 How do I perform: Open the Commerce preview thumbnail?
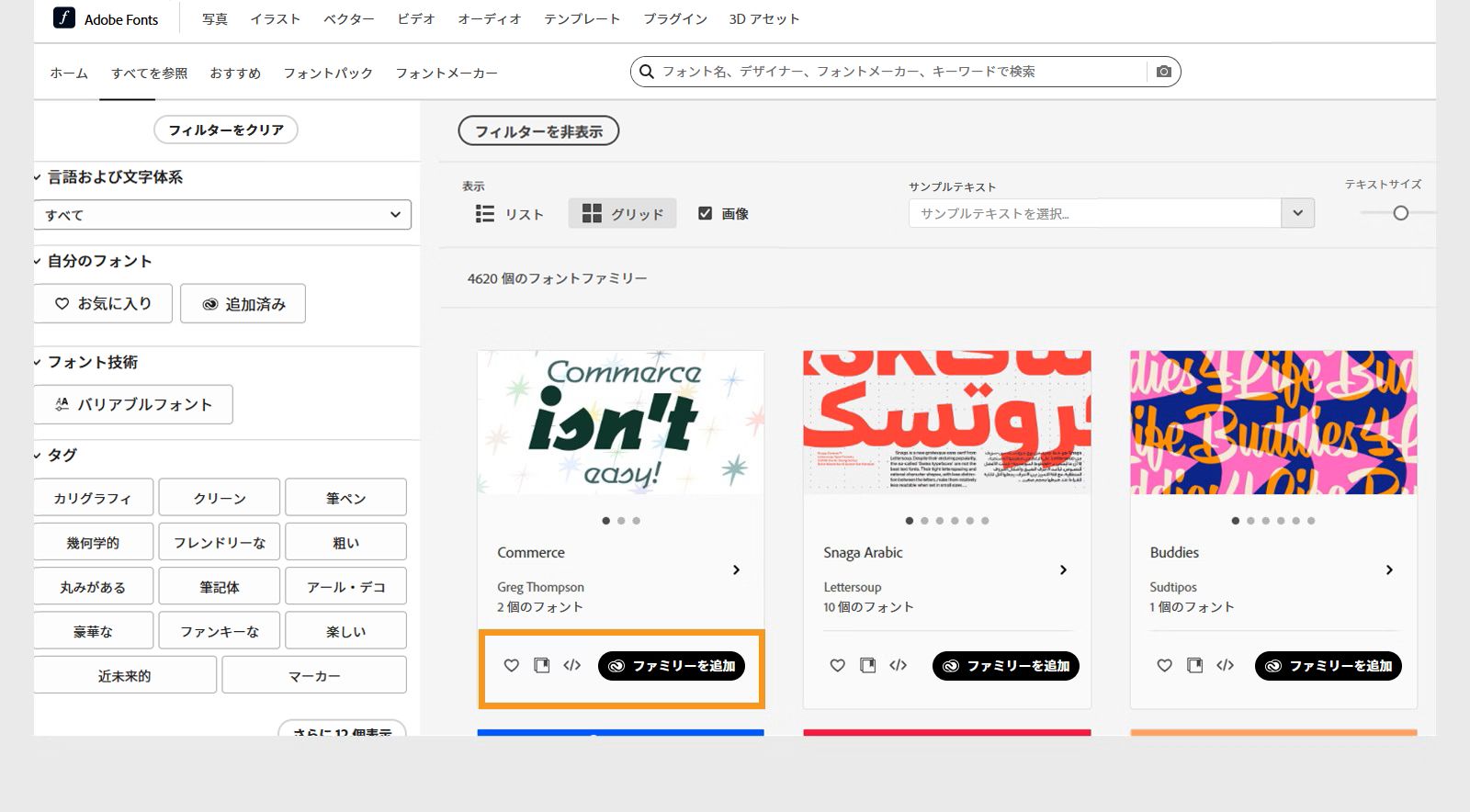coord(621,423)
